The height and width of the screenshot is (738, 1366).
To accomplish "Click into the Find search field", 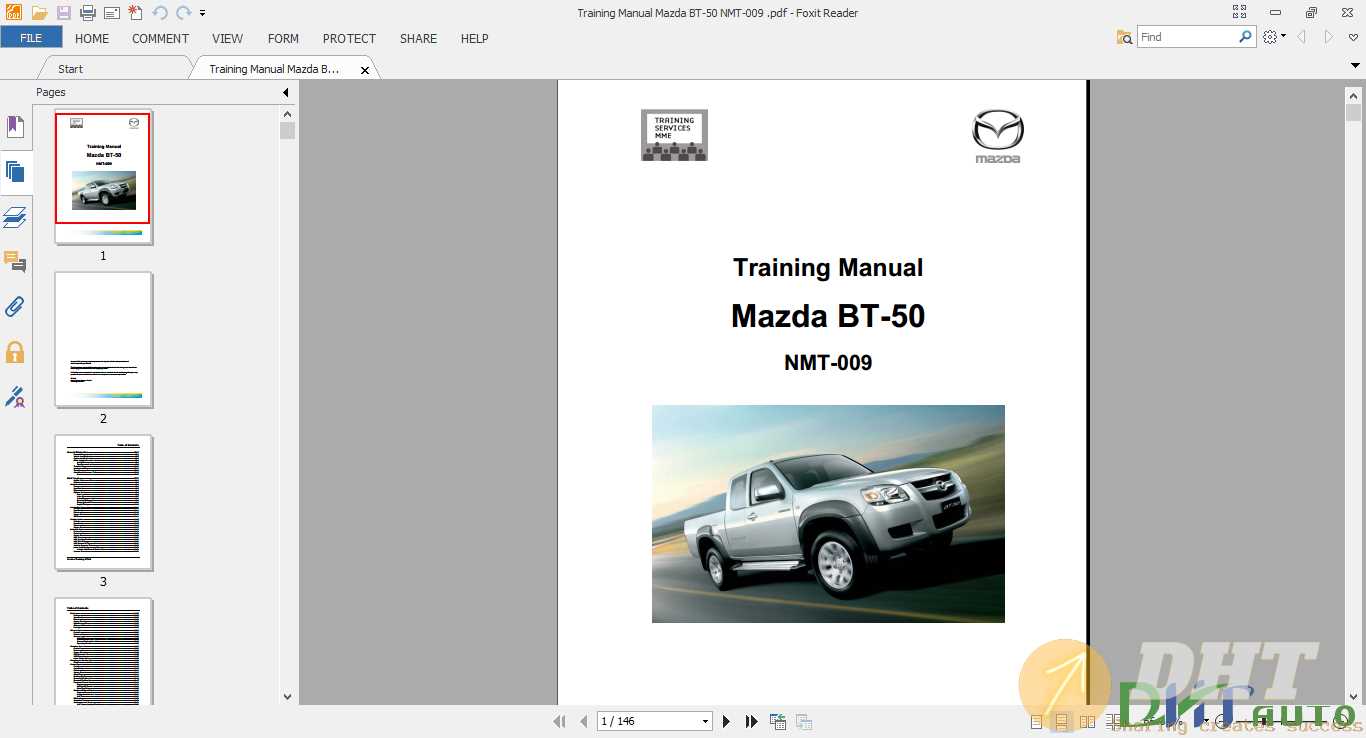I will [x=1187, y=37].
